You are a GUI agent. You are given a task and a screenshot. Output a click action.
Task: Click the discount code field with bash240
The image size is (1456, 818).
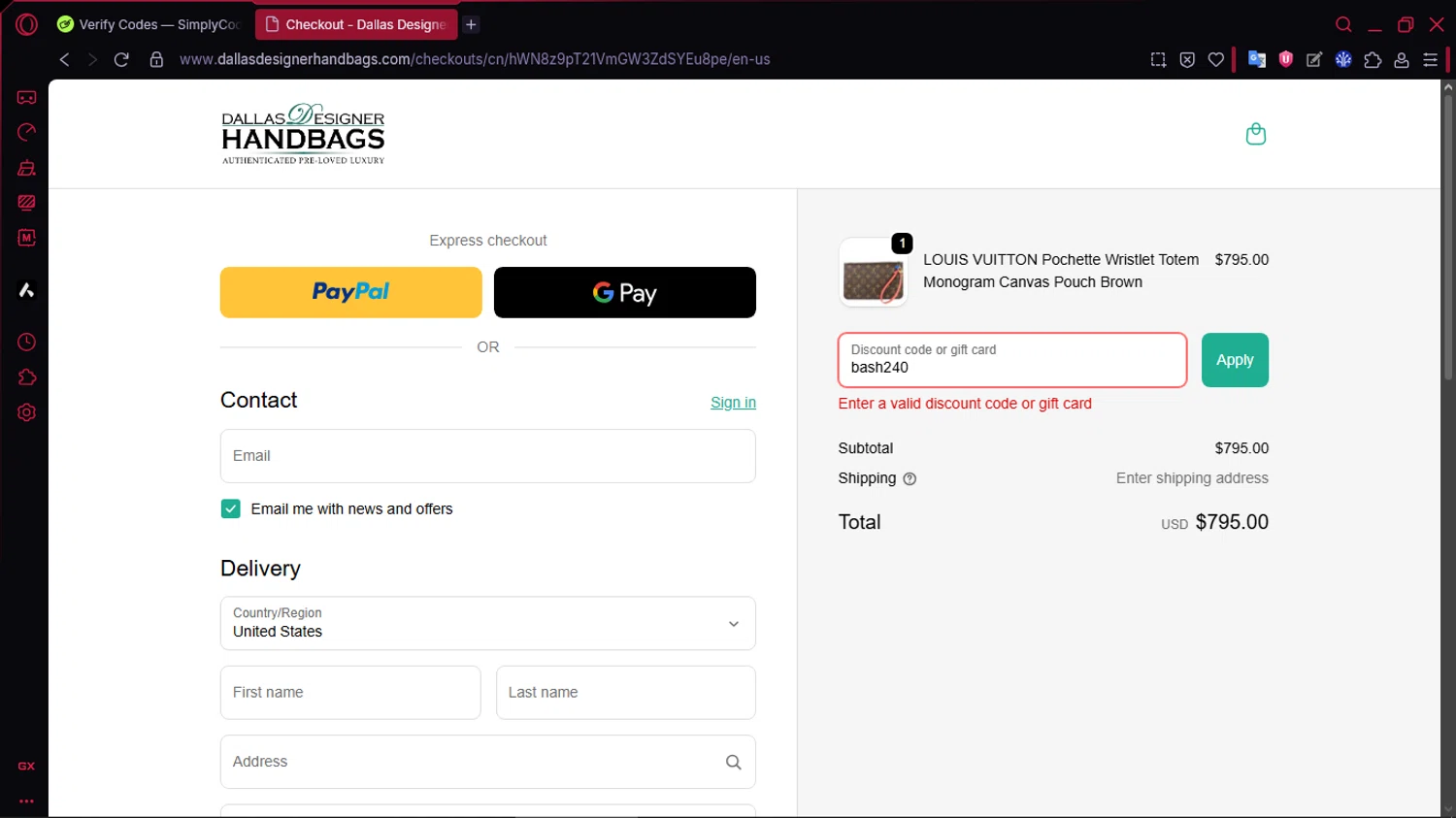(x=1012, y=360)
